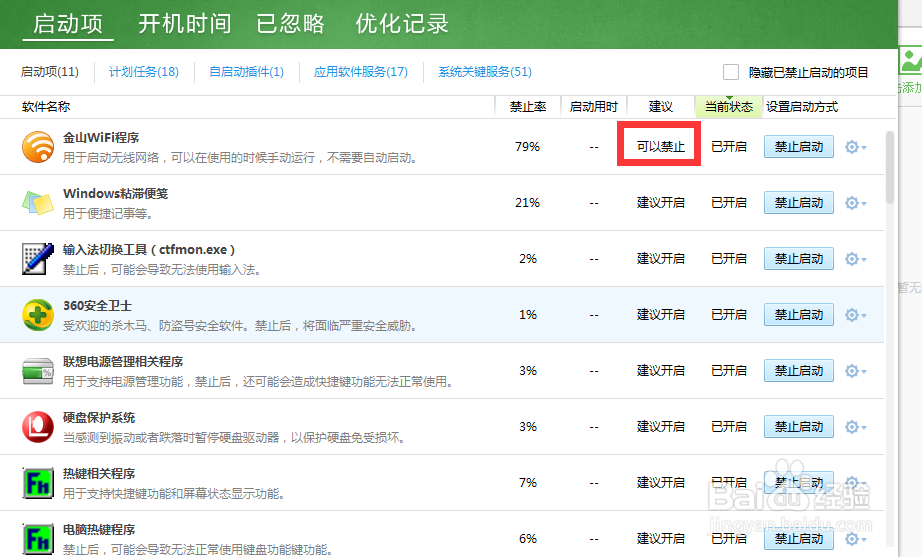Click the Windows粘滞便笺 sticky notes icon
This screenshot has width=922, height=557.
tap(38, 202)
